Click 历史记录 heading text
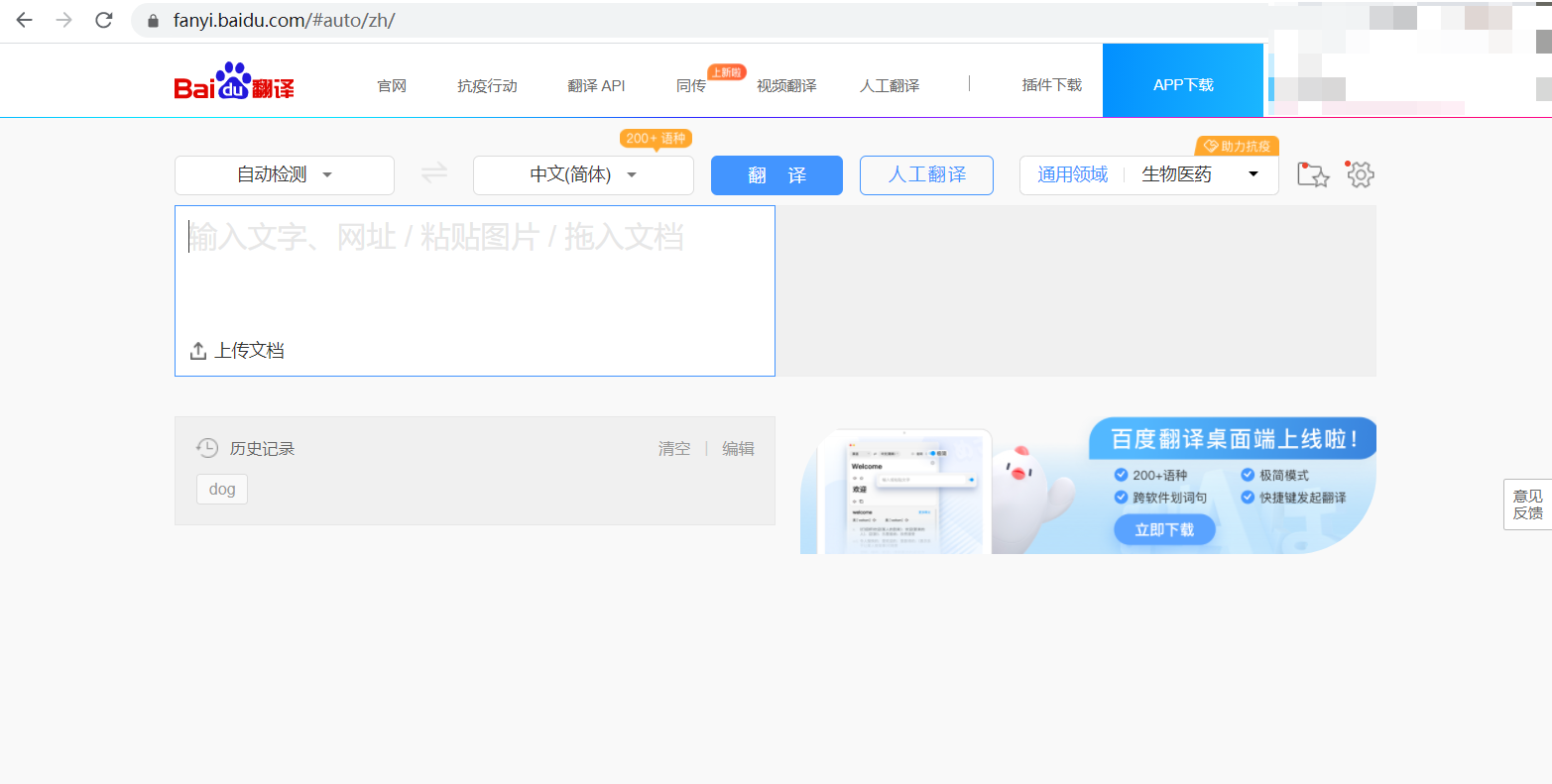1552x784 pixels. coord(263,449)
